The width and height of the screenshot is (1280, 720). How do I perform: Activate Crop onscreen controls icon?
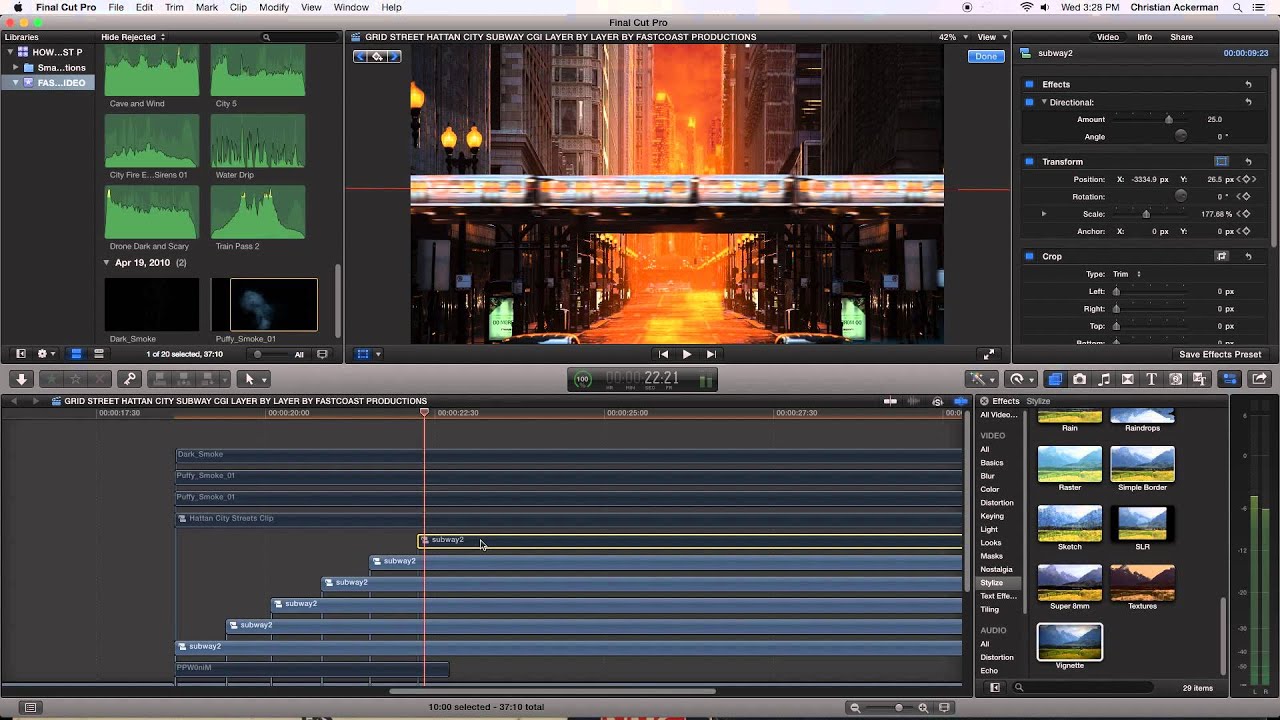pyautogui.click(x=1221, y=256)
